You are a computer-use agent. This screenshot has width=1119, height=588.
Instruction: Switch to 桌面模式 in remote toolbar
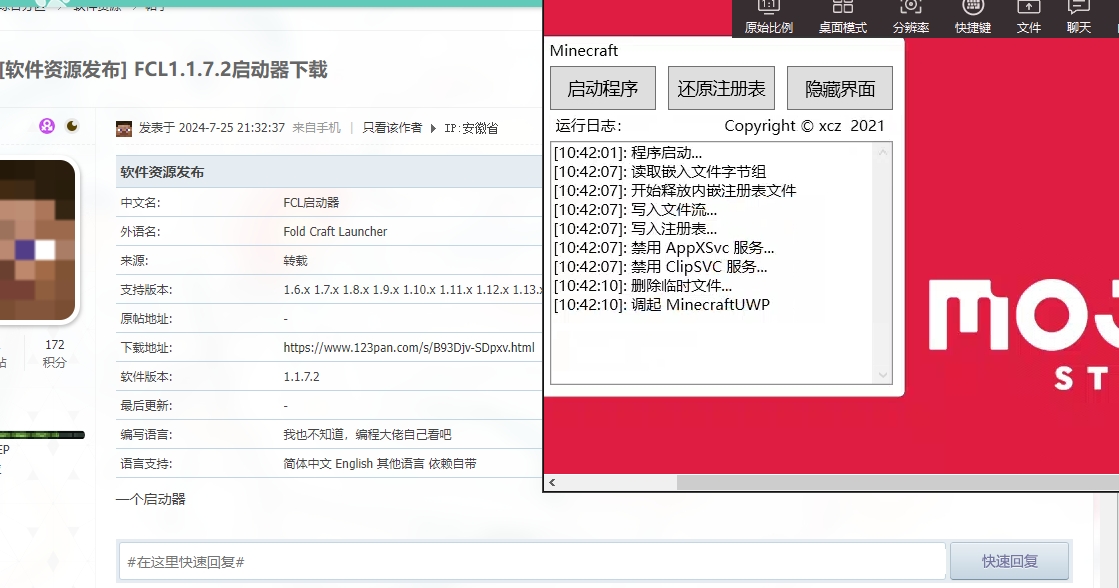tap(842, 18)
